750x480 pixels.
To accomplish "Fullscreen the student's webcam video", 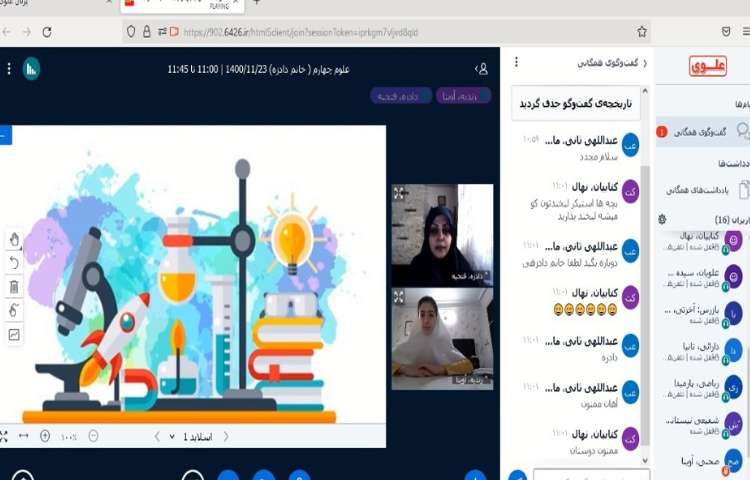I will (x=399, y=297).
